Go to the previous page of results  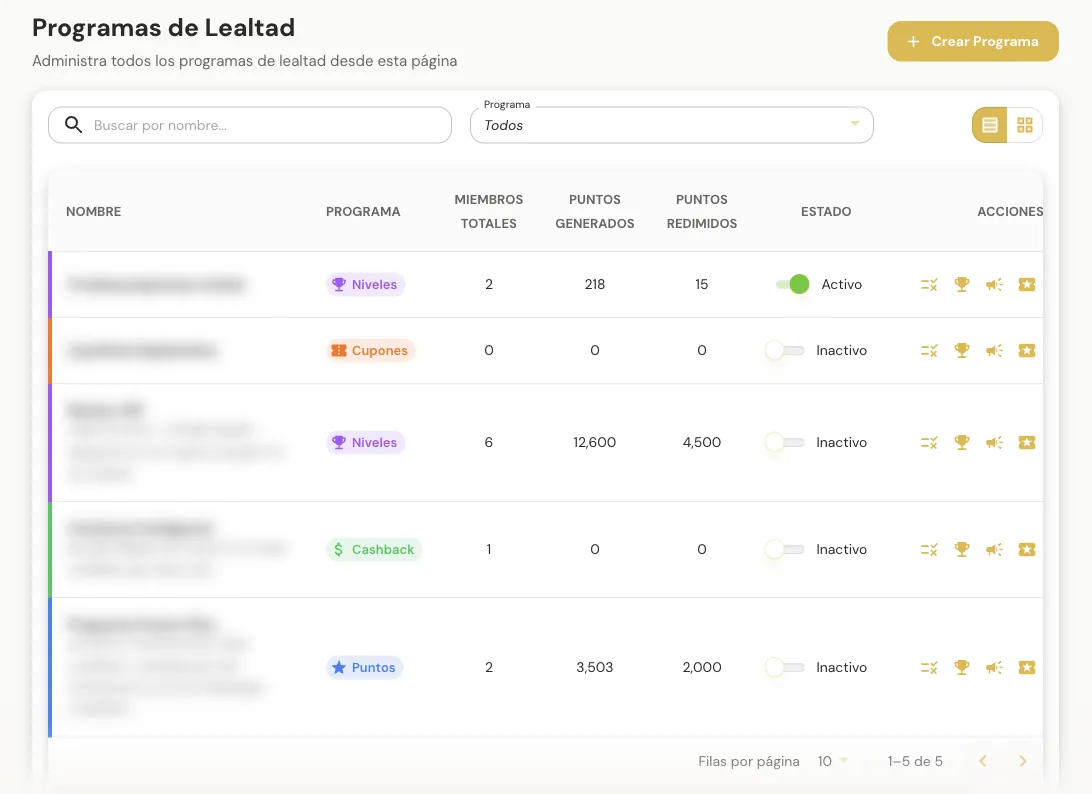coord(983,761)
